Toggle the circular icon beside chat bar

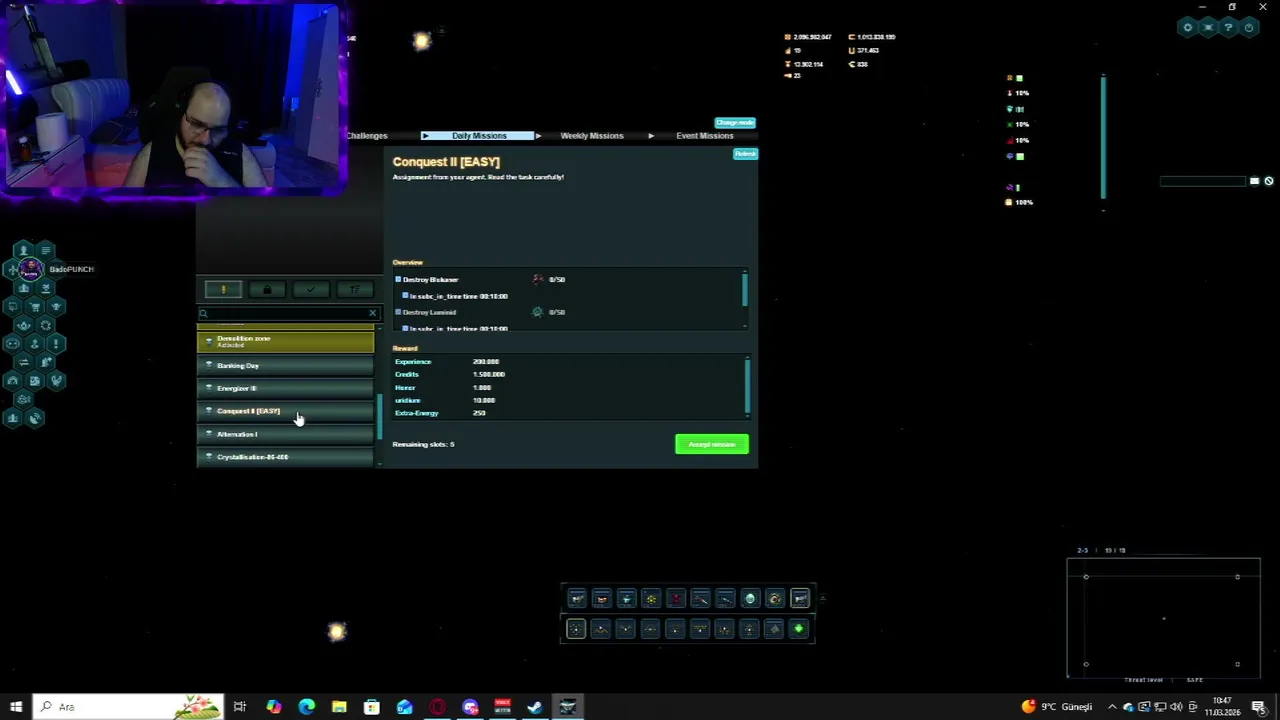(1269, 181)
